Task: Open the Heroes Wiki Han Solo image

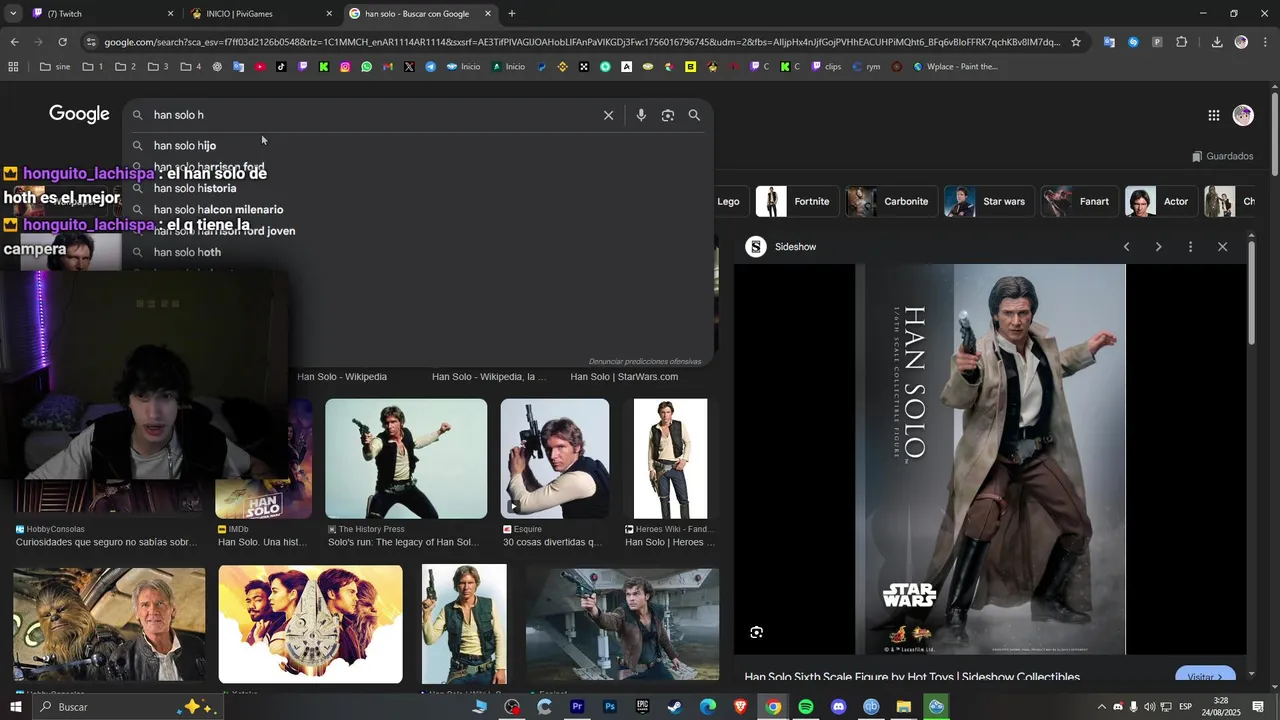Action: (x=670, y=459)
